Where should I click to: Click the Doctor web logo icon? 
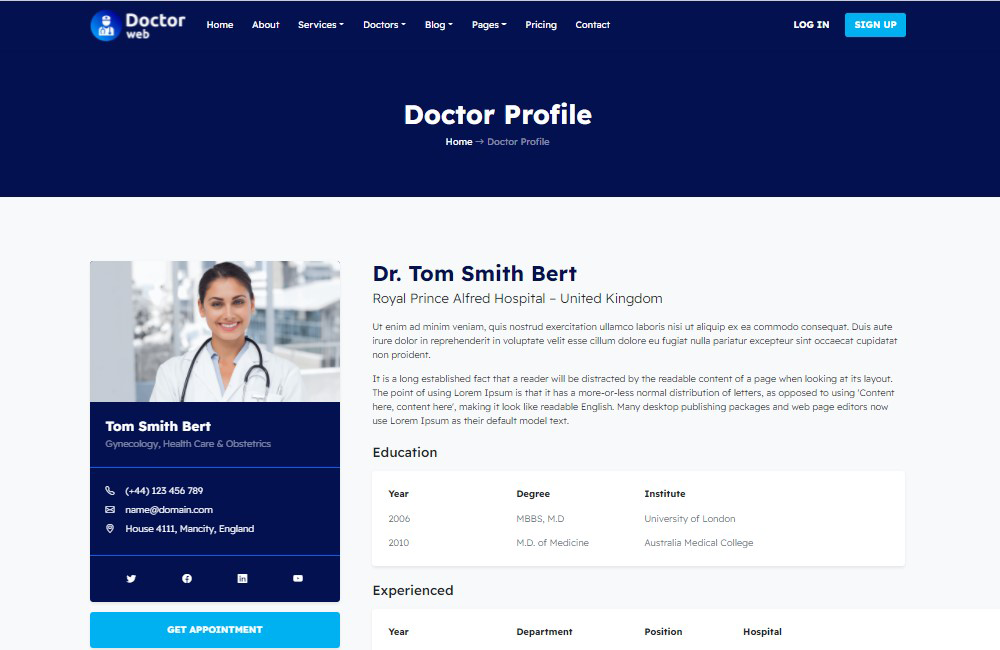pyautogui.click(x=105, y=25)
